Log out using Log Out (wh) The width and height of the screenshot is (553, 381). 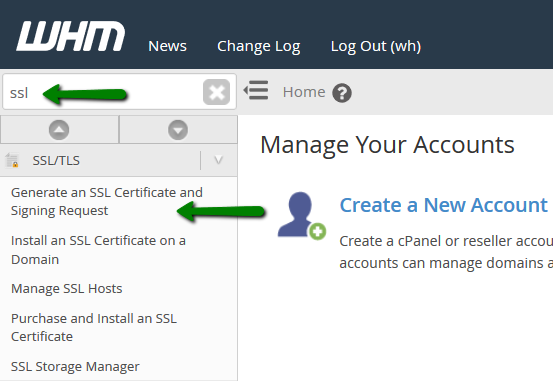pyautogui.click(x=376, y=46)
